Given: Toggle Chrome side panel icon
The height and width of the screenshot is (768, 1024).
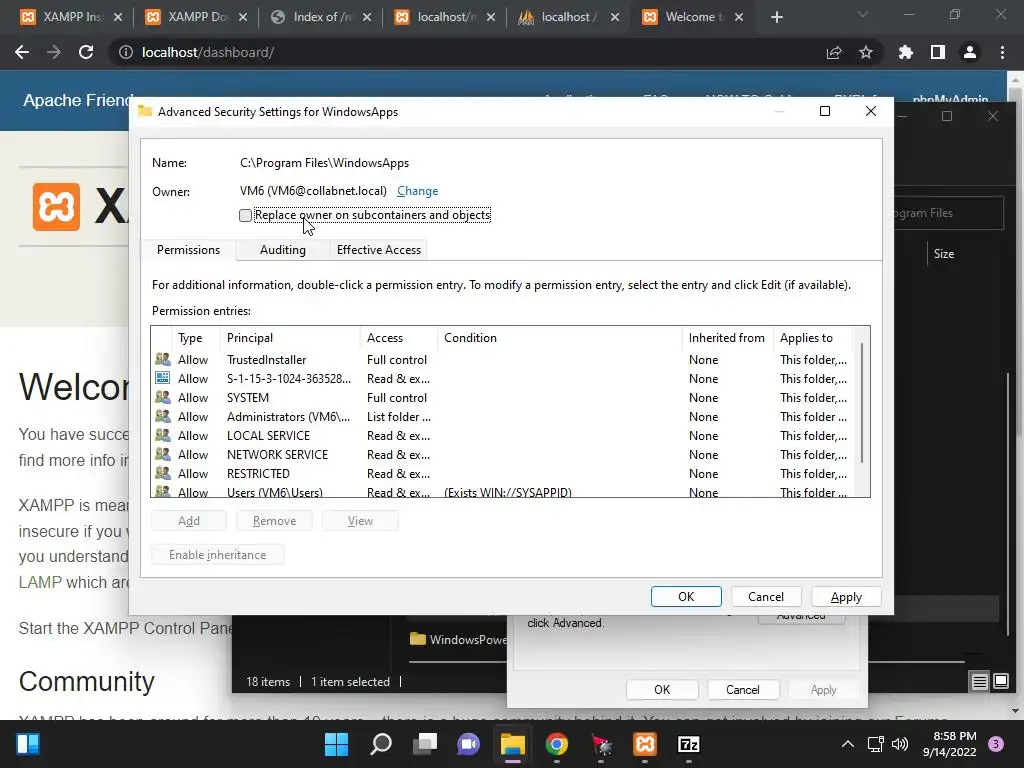Looking at the screenshot, I should click(x=938, y=52).
